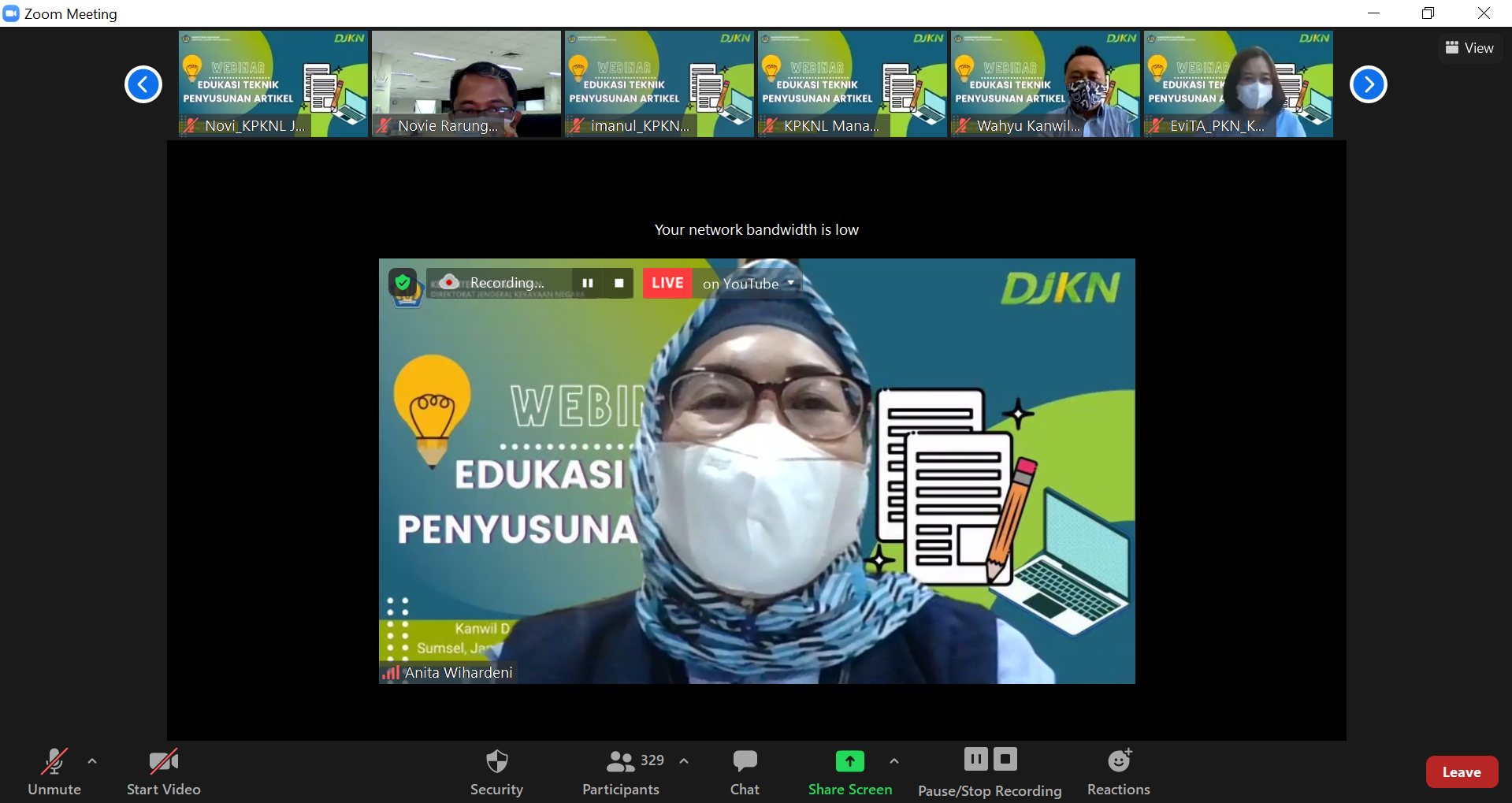The width and height of the screenshot is (1512, 803).
Task: Open the View layout menu
Action: pos(1469,48)
